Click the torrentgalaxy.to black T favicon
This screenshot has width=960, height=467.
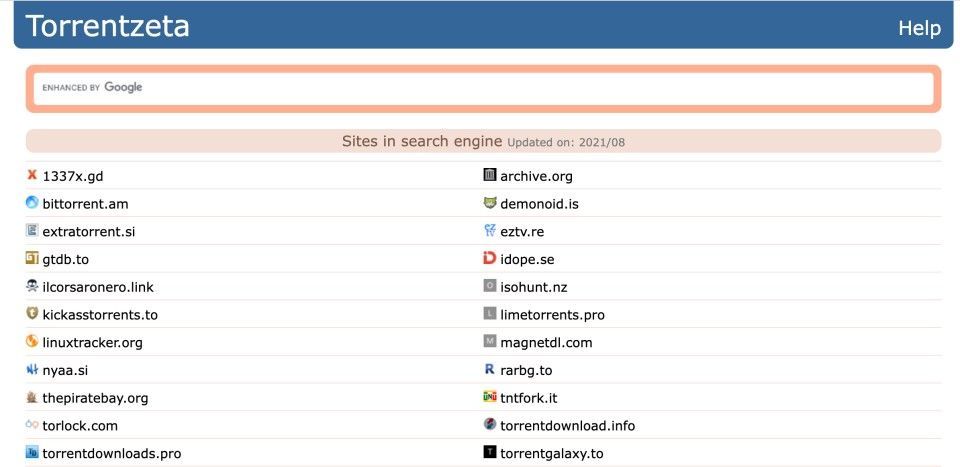pos(489,452)
